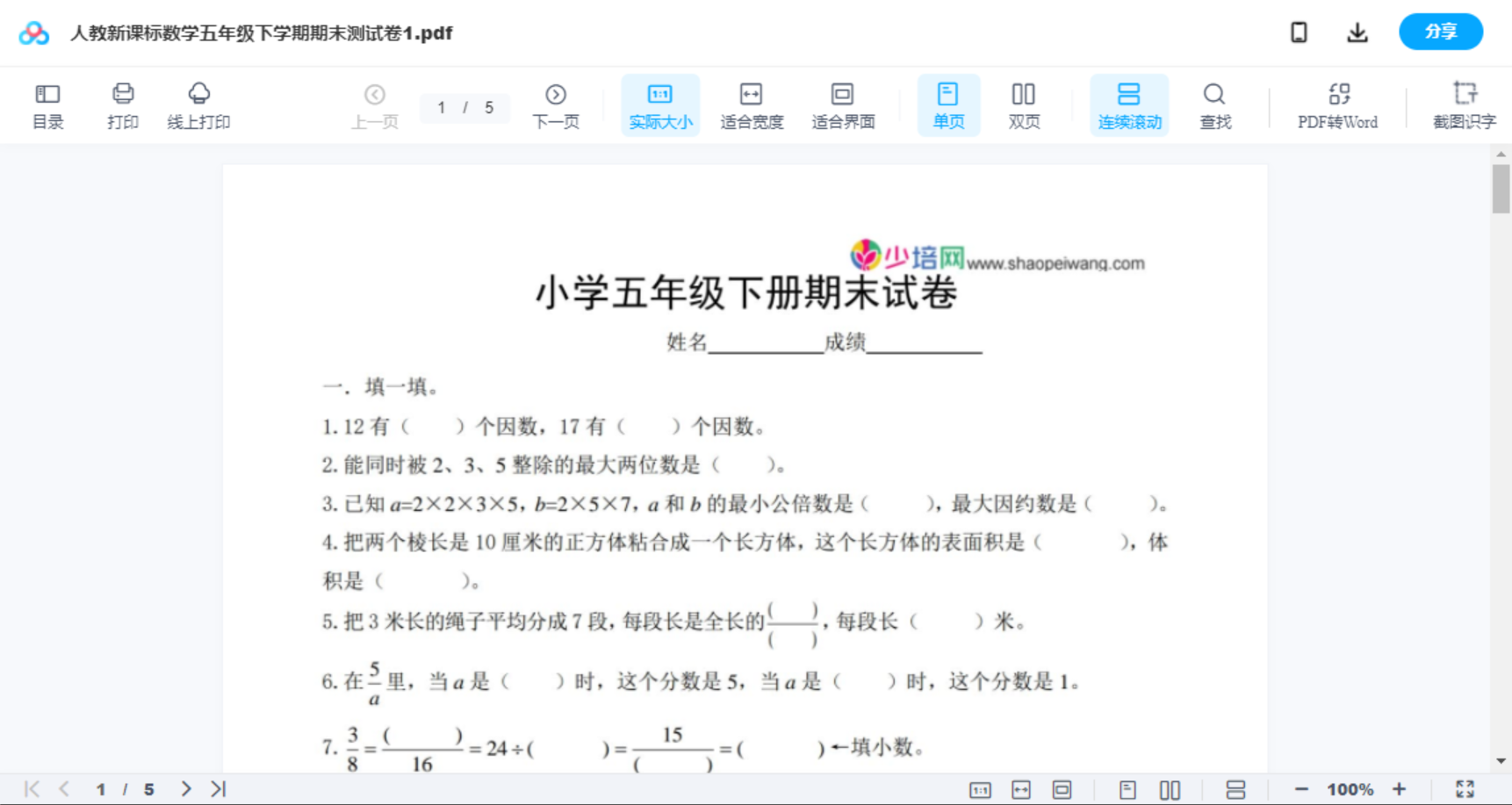
Task: Click the 分享 share button
Action: tap(1440, 32)
